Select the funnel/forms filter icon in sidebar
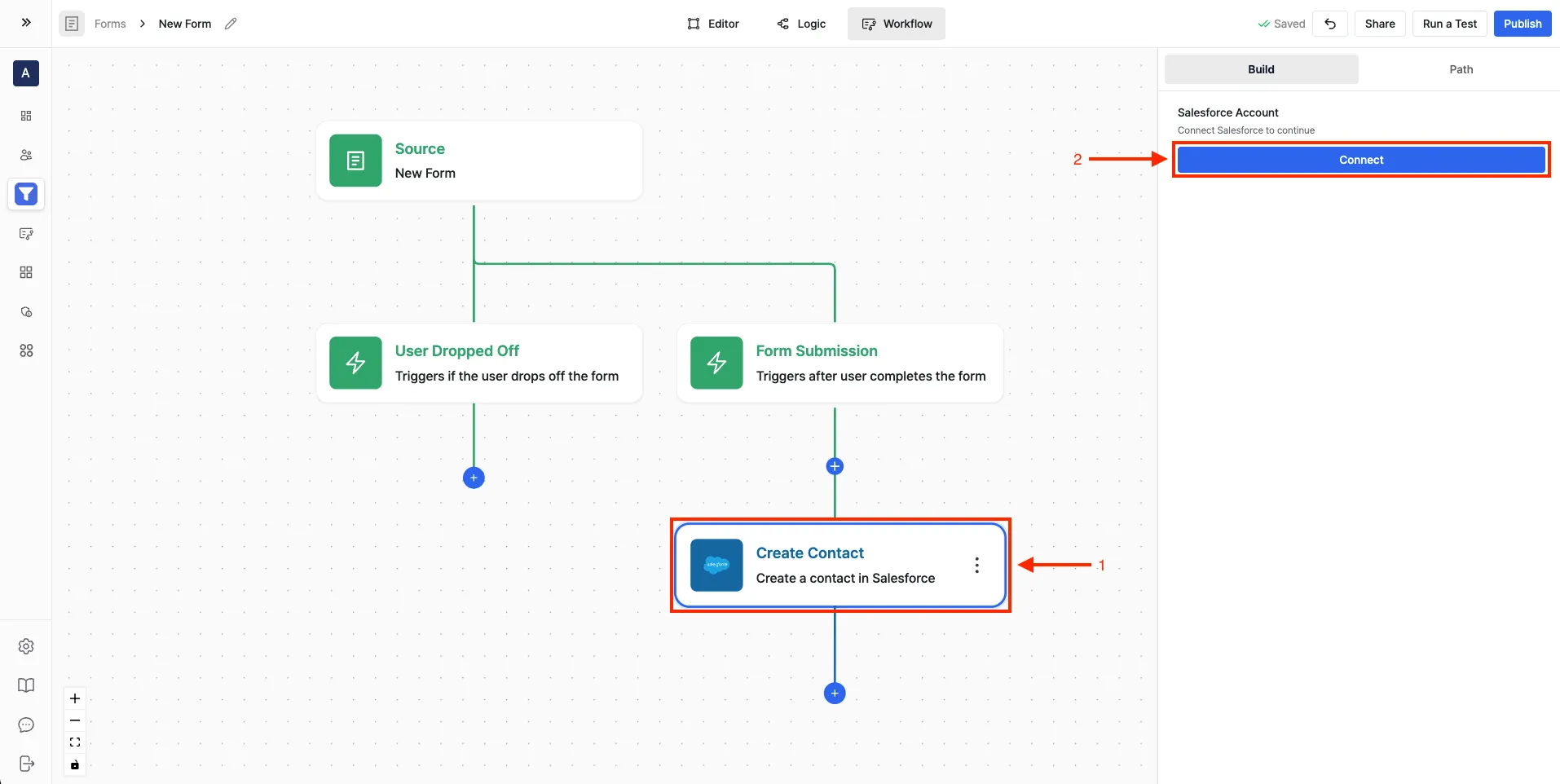 (x=25, y=194)
